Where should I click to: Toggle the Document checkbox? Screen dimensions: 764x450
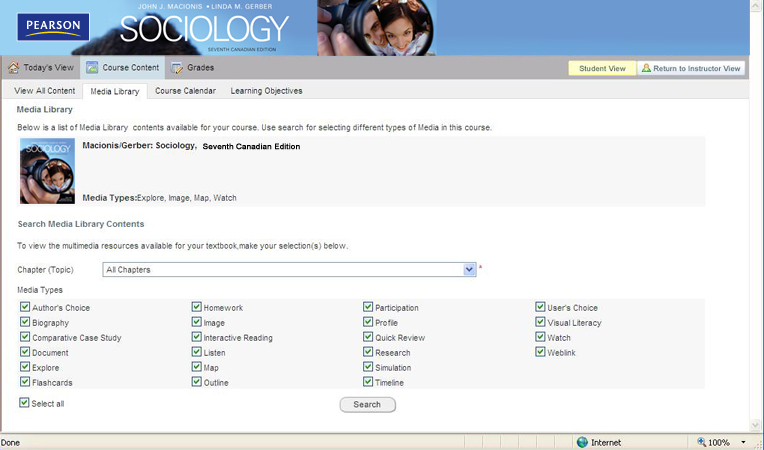(x=25, y=352)
